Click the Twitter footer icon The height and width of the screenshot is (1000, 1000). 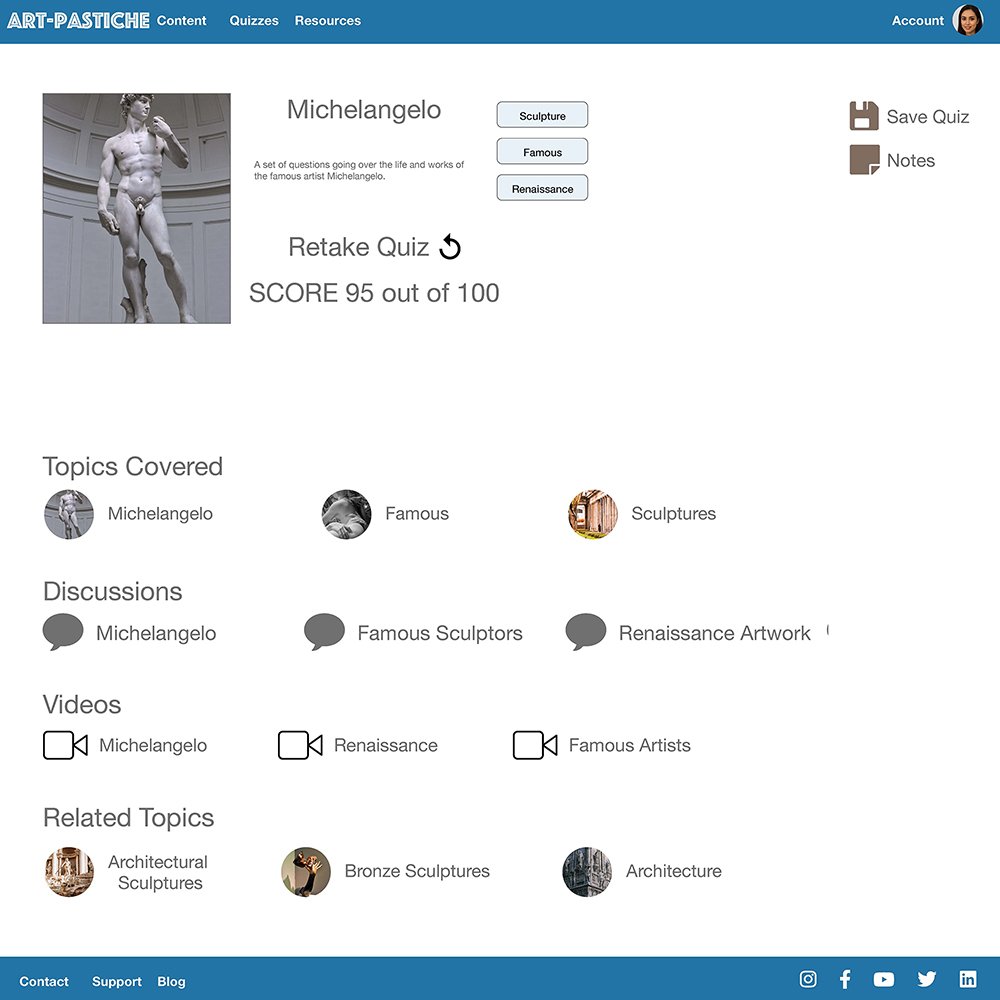coord(927,979)
